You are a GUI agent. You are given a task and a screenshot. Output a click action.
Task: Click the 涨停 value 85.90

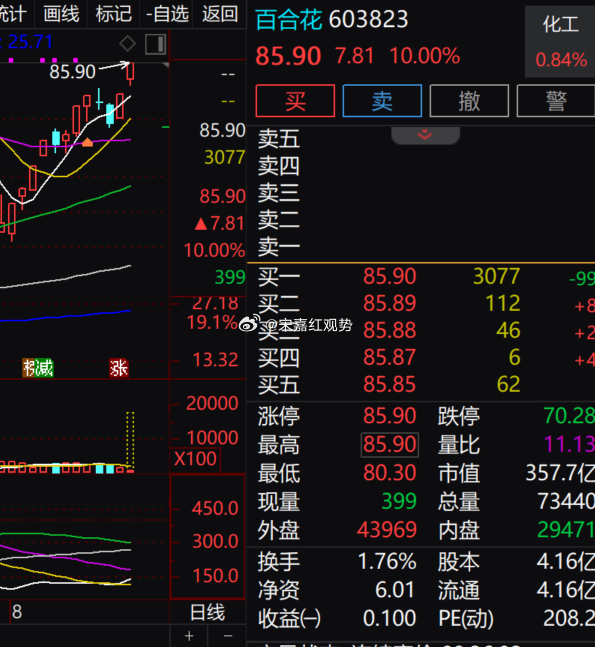click(390, 416)
